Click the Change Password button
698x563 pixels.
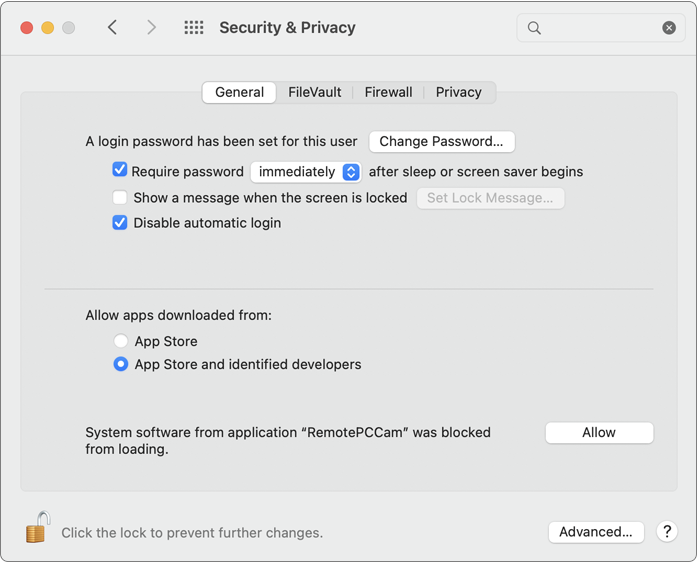pos(441,141)
